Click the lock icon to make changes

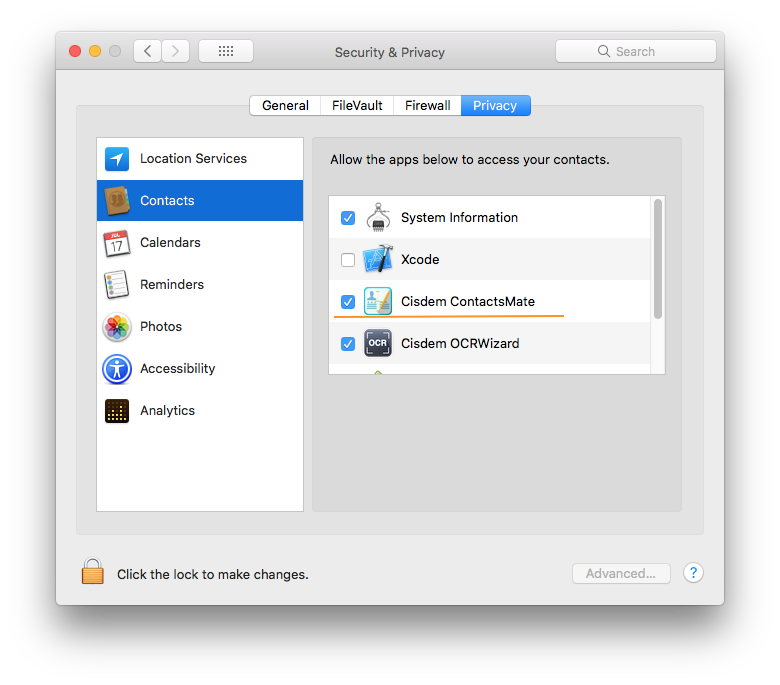coord(93,571)
